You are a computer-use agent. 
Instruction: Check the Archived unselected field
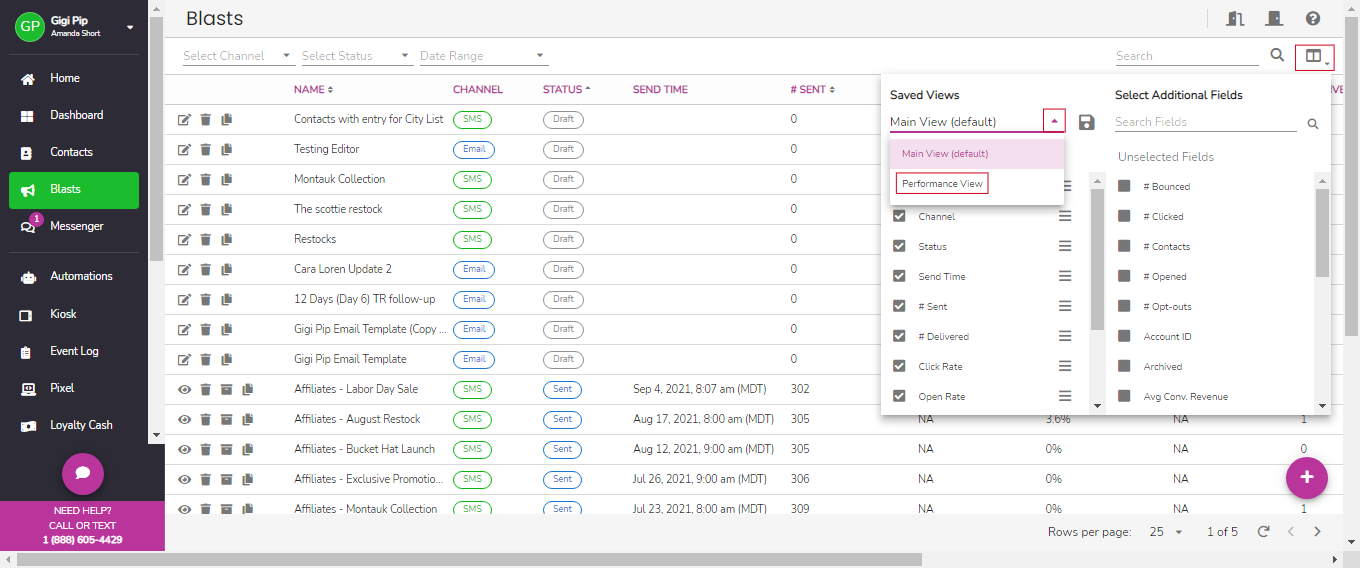click(1124, 366)
